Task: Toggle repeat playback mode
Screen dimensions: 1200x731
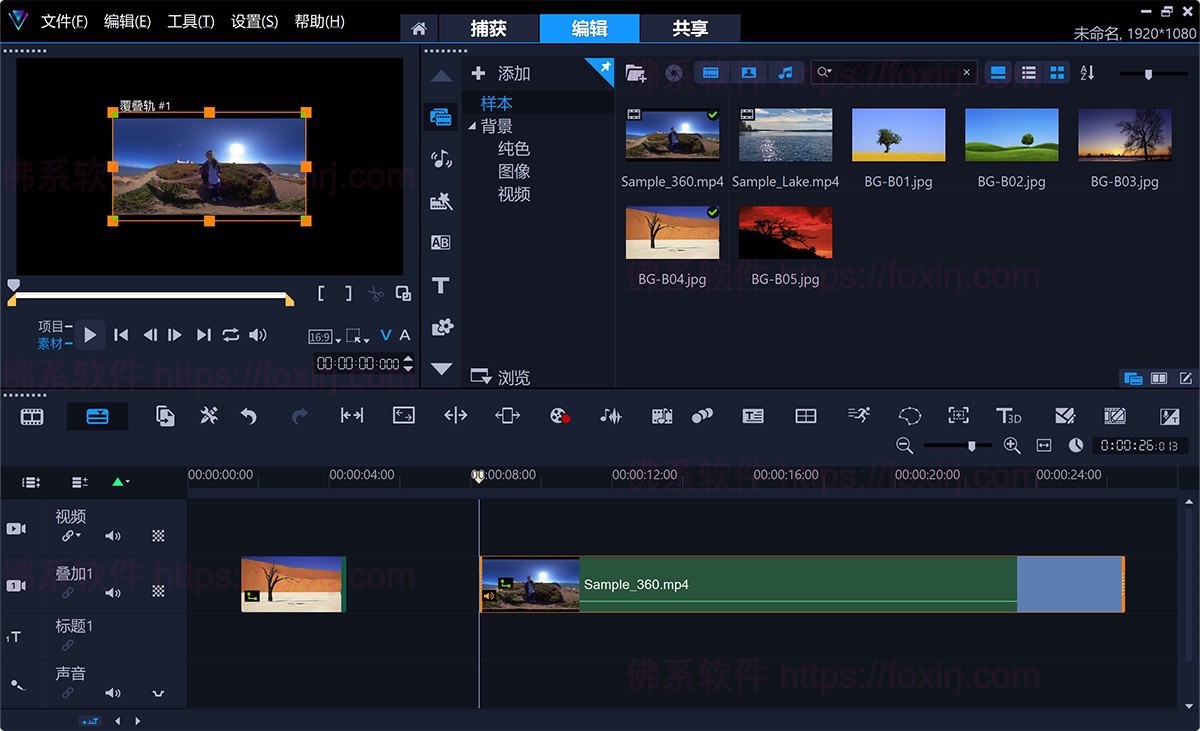Action: point(231,335)
